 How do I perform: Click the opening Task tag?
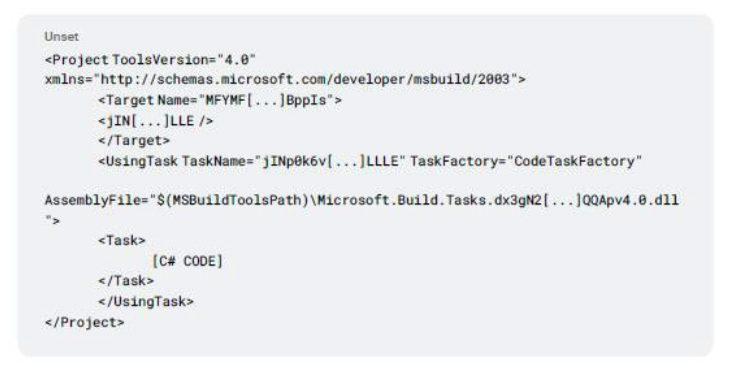(x=122, y=241)
